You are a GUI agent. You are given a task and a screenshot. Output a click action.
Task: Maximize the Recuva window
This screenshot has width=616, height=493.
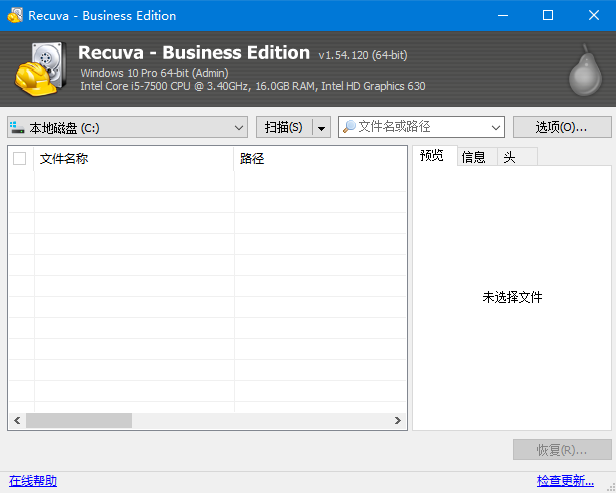click(x=548, y=15)
